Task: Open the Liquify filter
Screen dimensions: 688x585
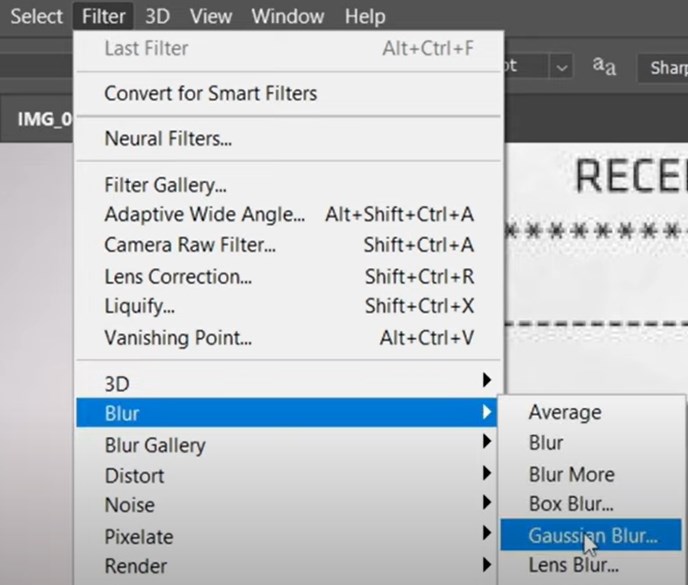Action: point(140,307)
